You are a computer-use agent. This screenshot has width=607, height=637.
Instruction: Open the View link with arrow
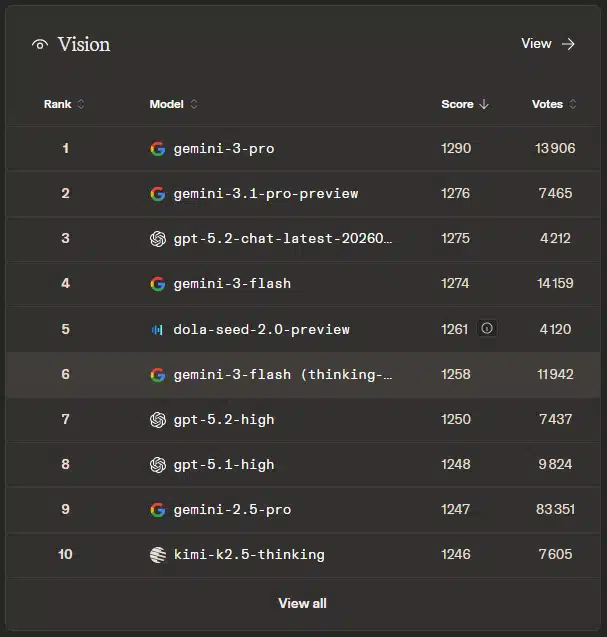[548, 44]
